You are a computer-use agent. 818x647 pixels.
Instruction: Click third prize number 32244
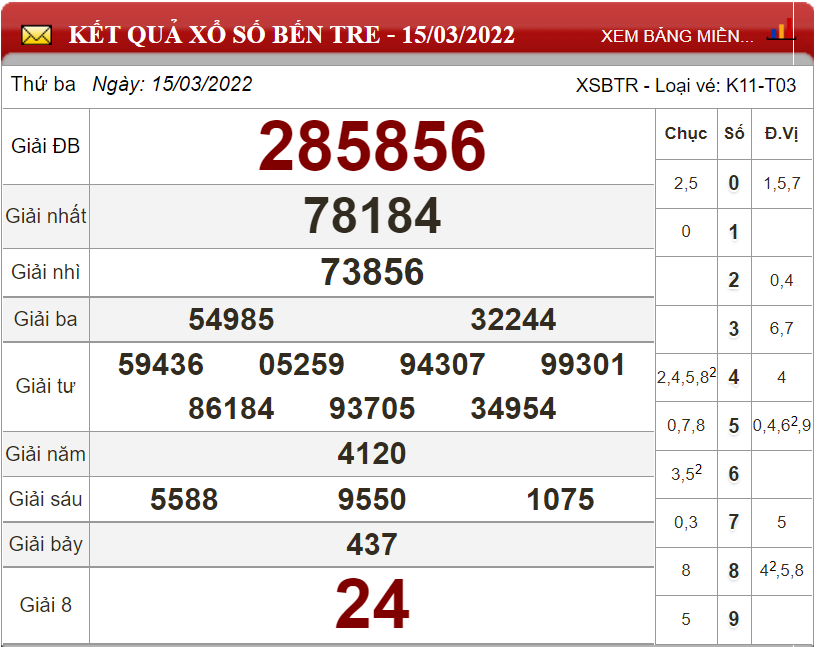coord(513,320)
